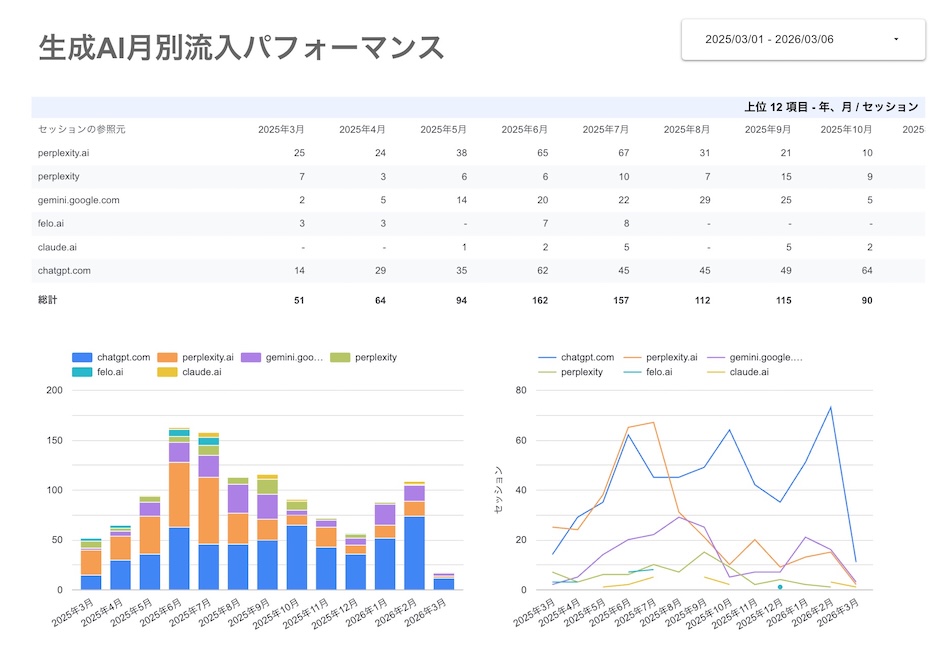Select the claude.ai row label in table
This screenshot has width=940, height=646.
(x=57, y=247)
